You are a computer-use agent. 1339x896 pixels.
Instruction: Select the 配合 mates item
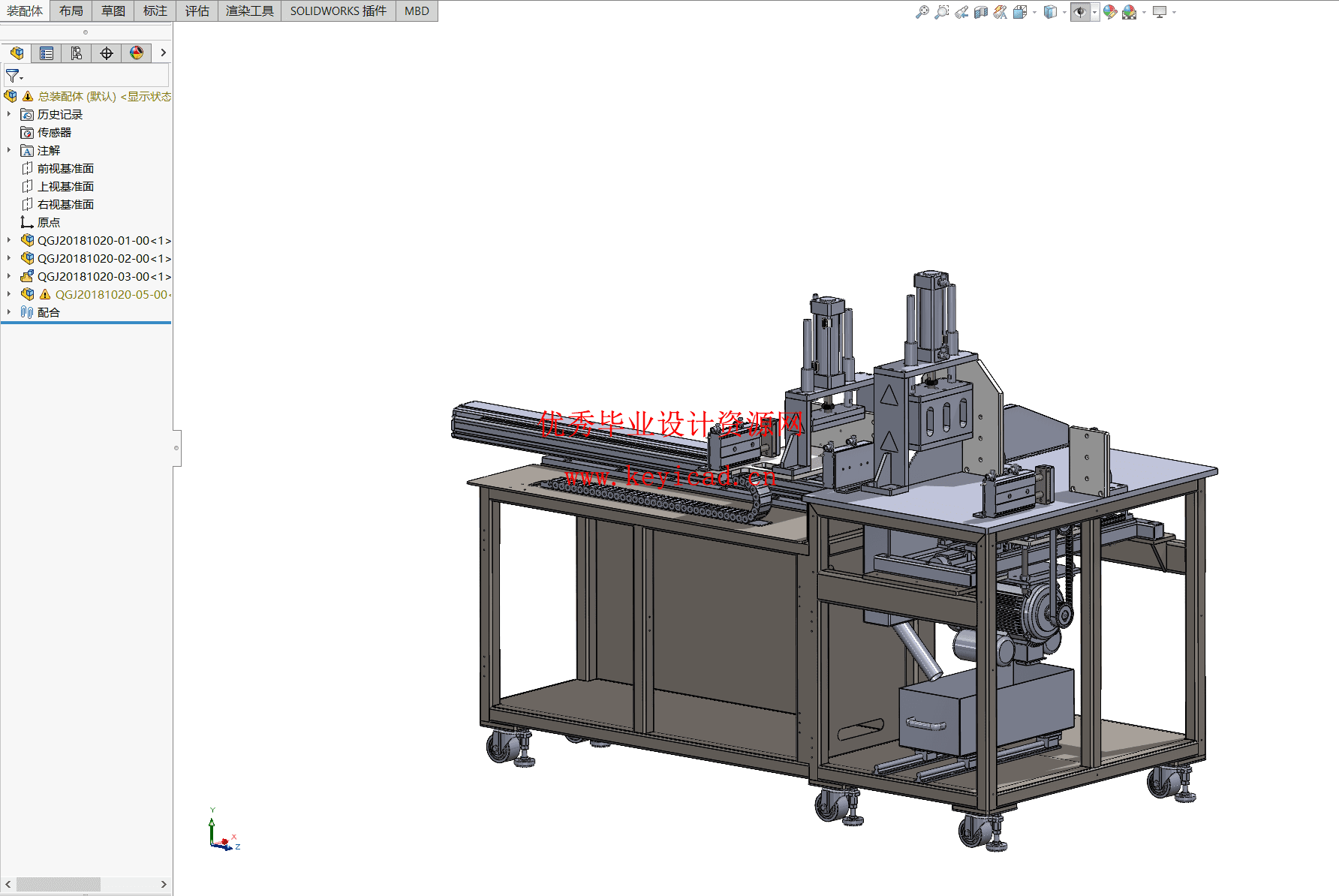tap(49, 312)
